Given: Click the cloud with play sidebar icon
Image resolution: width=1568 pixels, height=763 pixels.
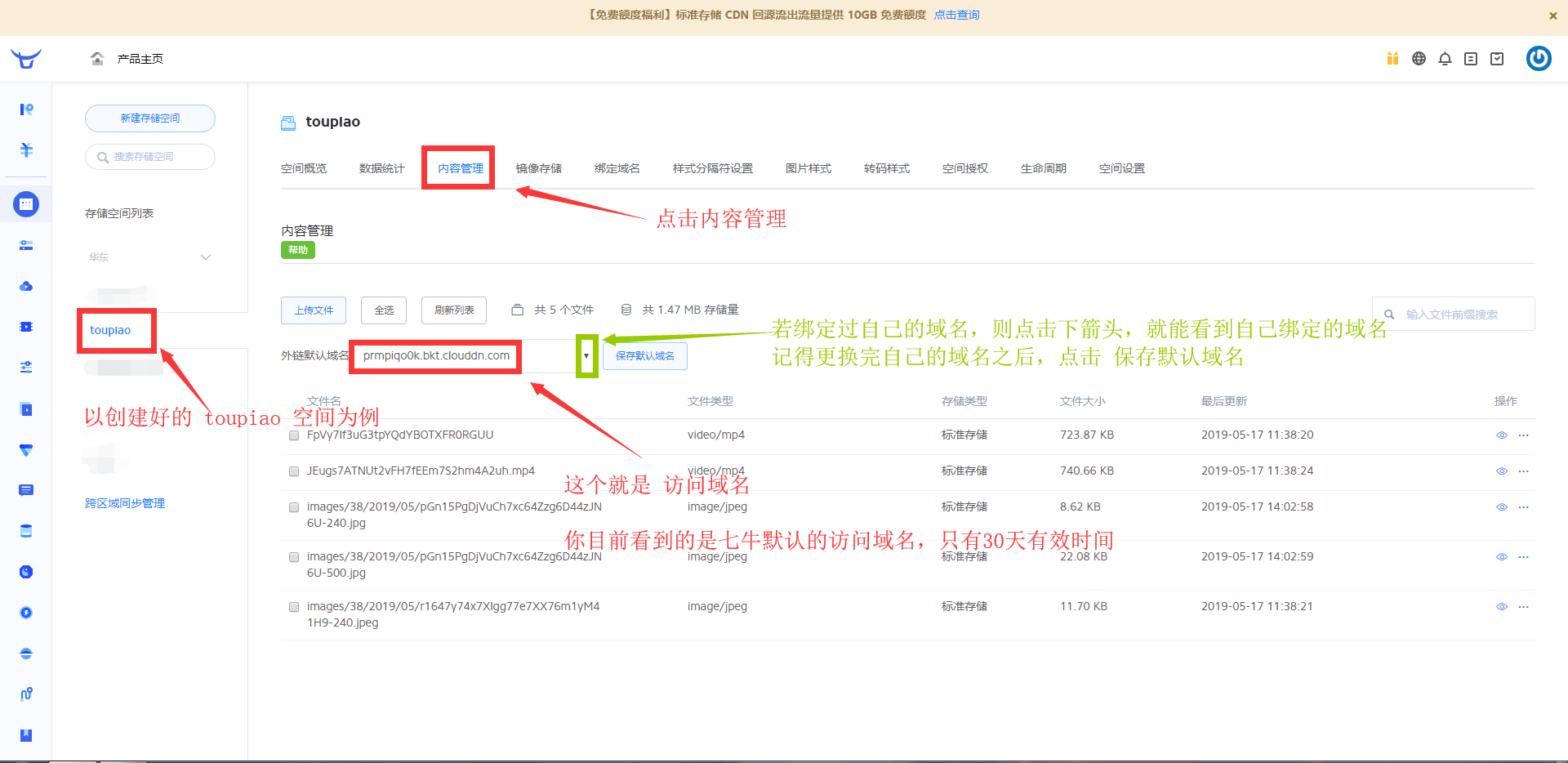Looking at the screenshot, I should click(x=26, y=286).
